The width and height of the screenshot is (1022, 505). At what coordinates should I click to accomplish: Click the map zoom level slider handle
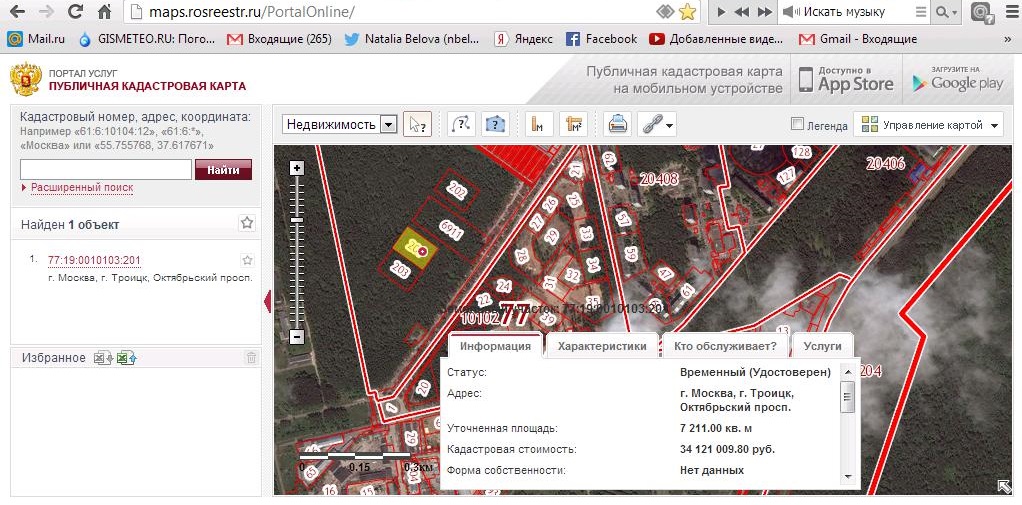click(297, 220)
